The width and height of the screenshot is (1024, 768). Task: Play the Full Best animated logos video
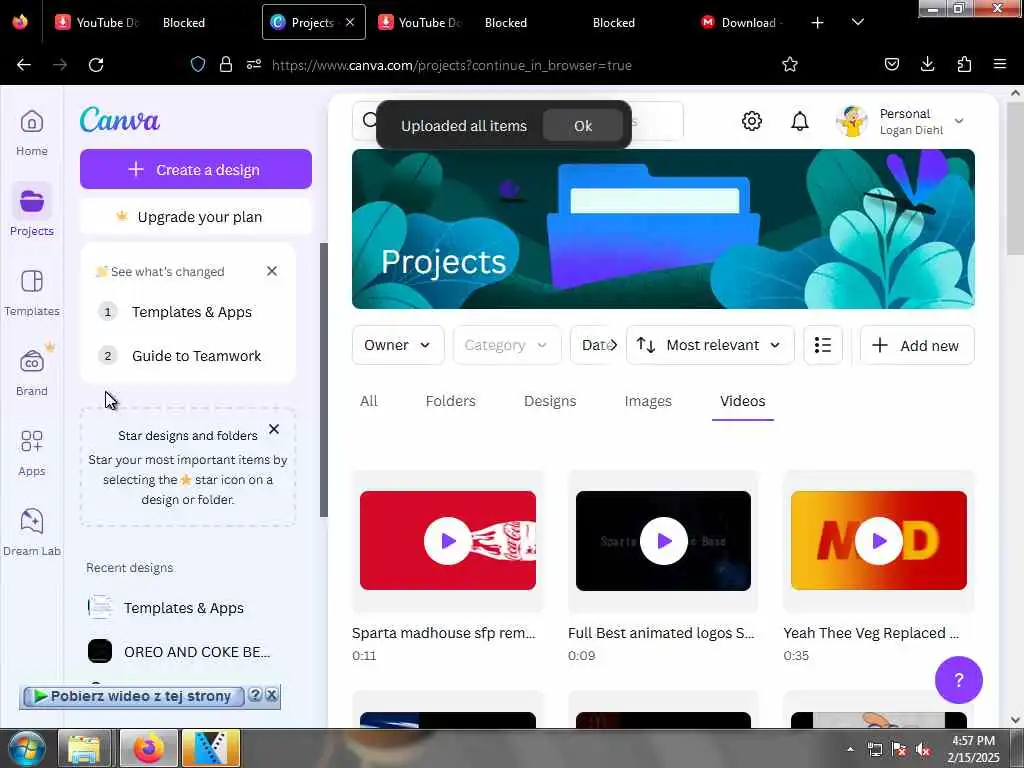664,540
